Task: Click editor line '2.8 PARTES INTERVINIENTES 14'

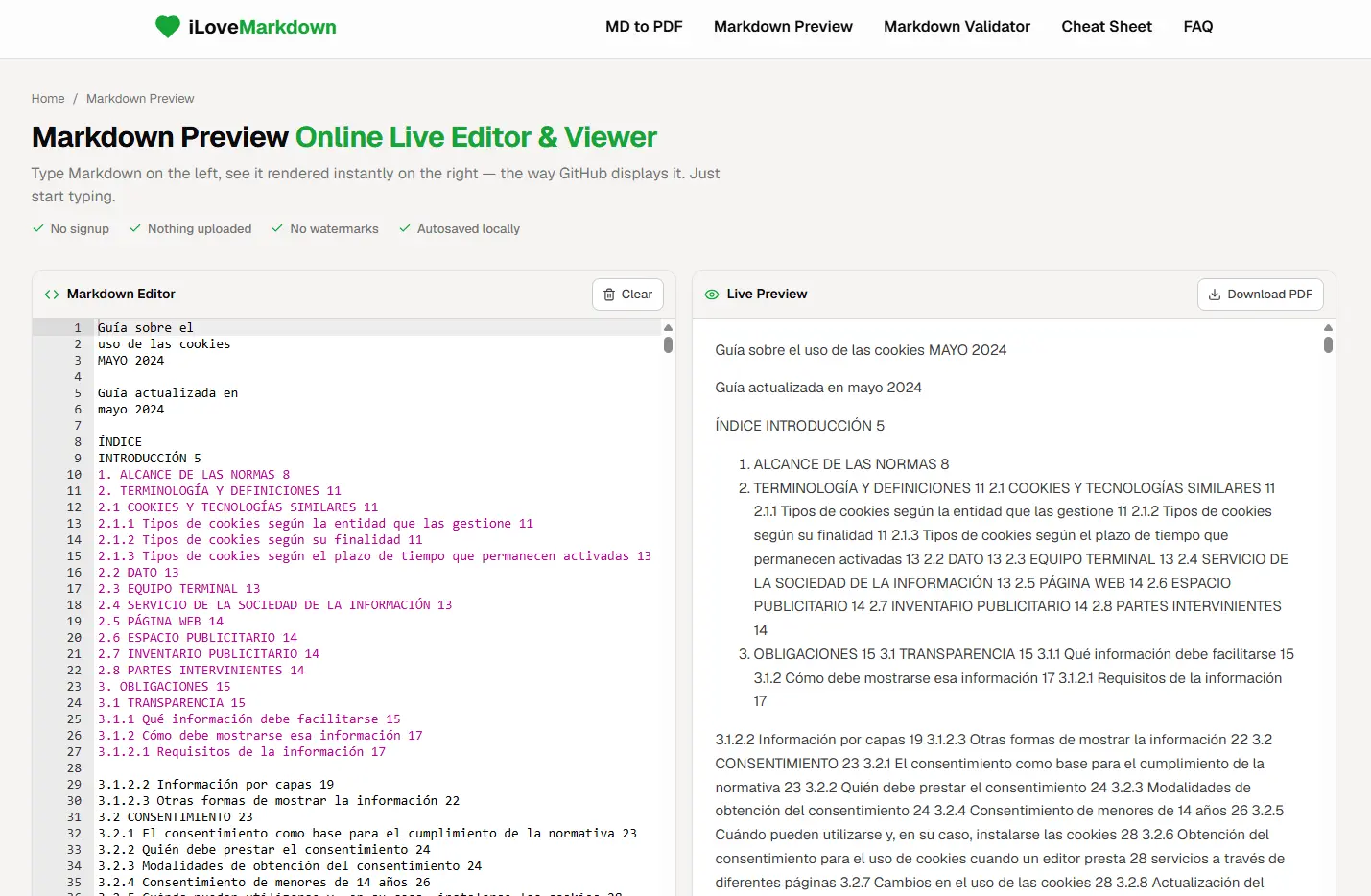Action: [x=201, y=671]
